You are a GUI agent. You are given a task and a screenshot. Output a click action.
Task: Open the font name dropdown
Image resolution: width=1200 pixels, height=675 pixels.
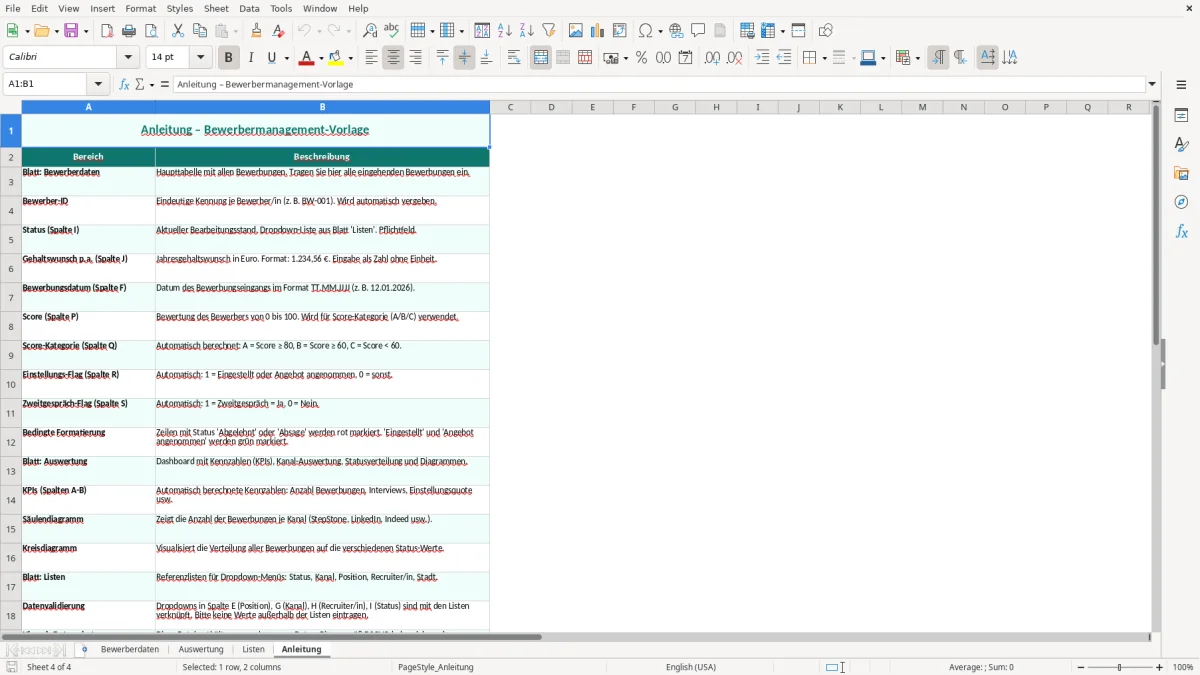[x=127, y=58]
